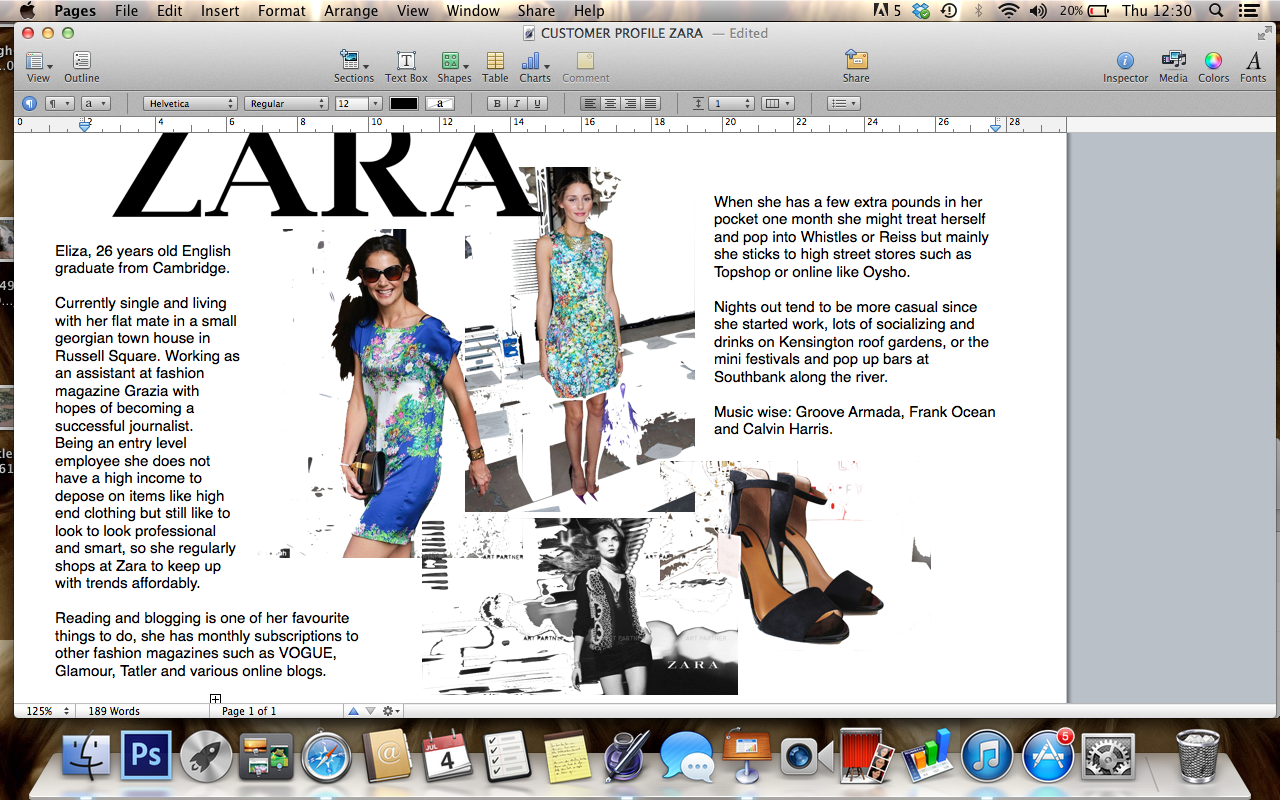Click the Share toolbar icon
The image size is (1280, 800).
tap(856, 67)
